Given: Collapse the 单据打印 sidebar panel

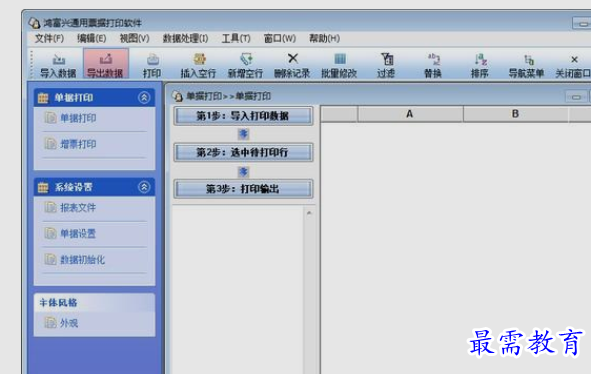Looking at the screenshot, I should [144, 98].
